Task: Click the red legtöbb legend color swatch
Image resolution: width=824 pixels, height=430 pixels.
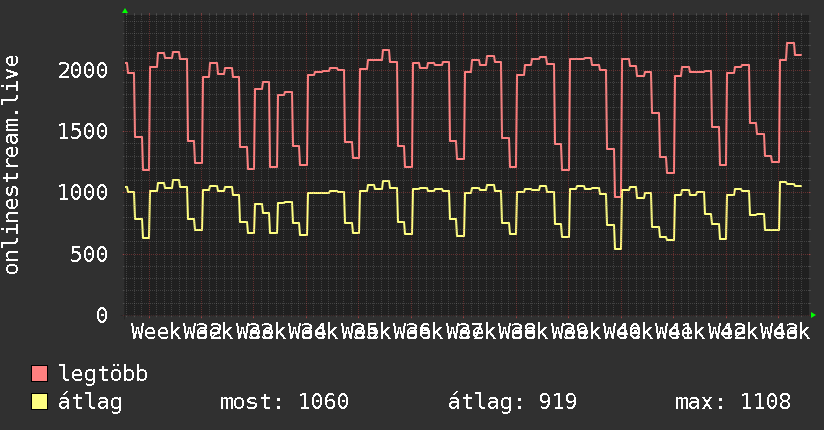Action: tap(39, 373)
